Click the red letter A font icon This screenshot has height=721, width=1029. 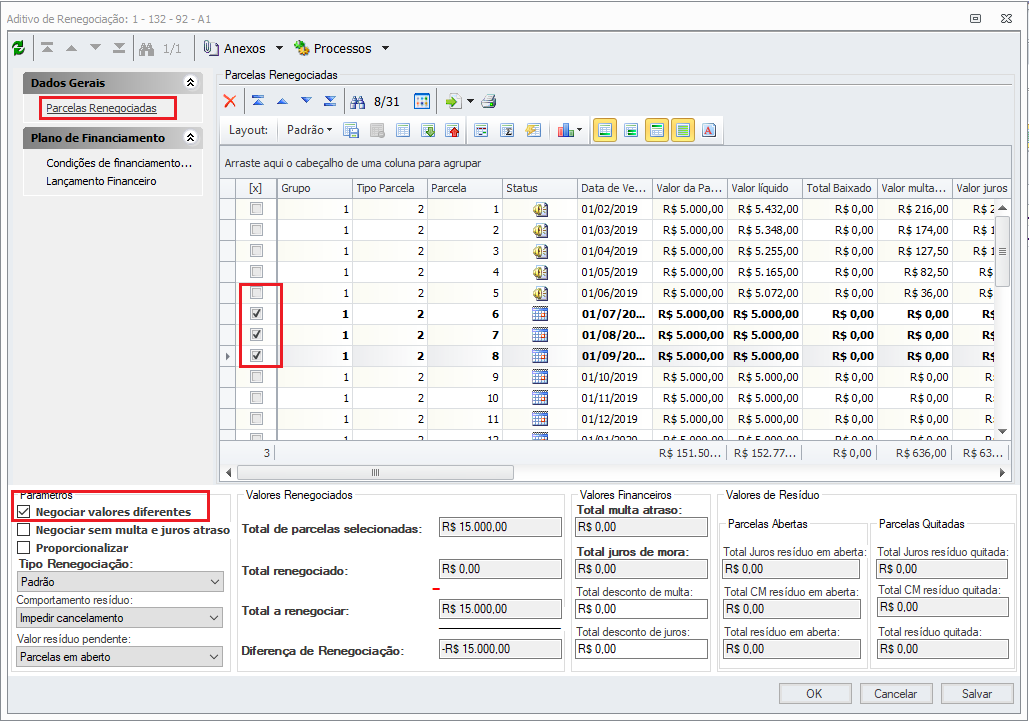point(709,130)
